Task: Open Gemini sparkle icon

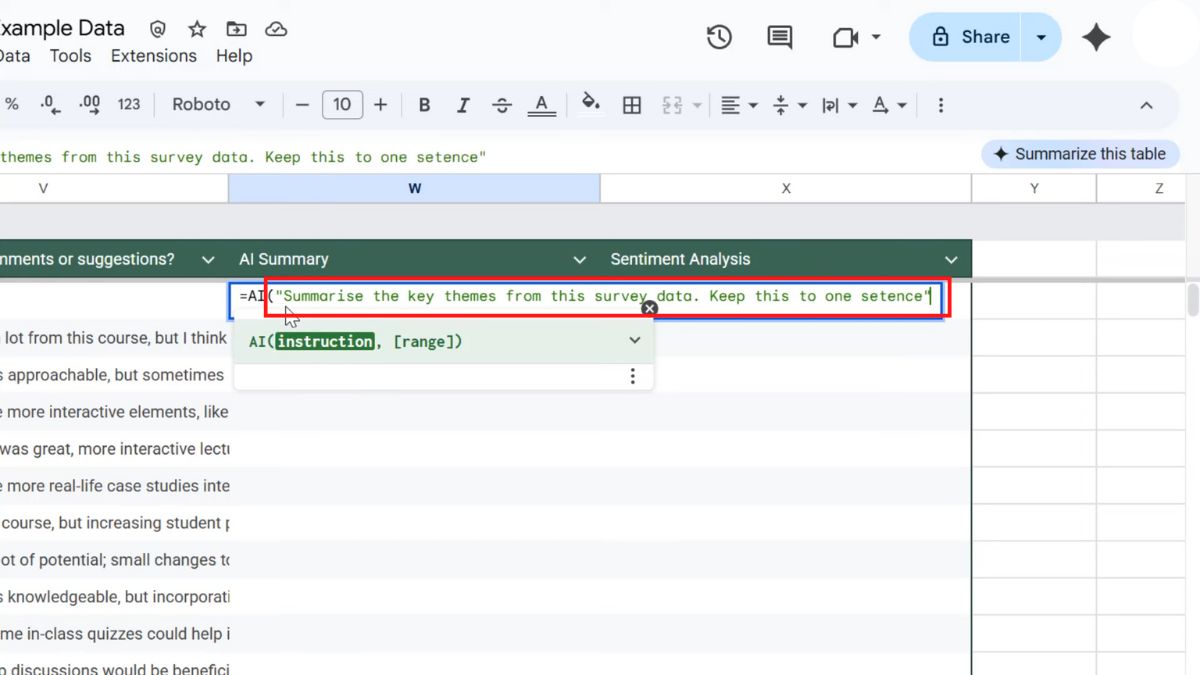Action: 1096,37
